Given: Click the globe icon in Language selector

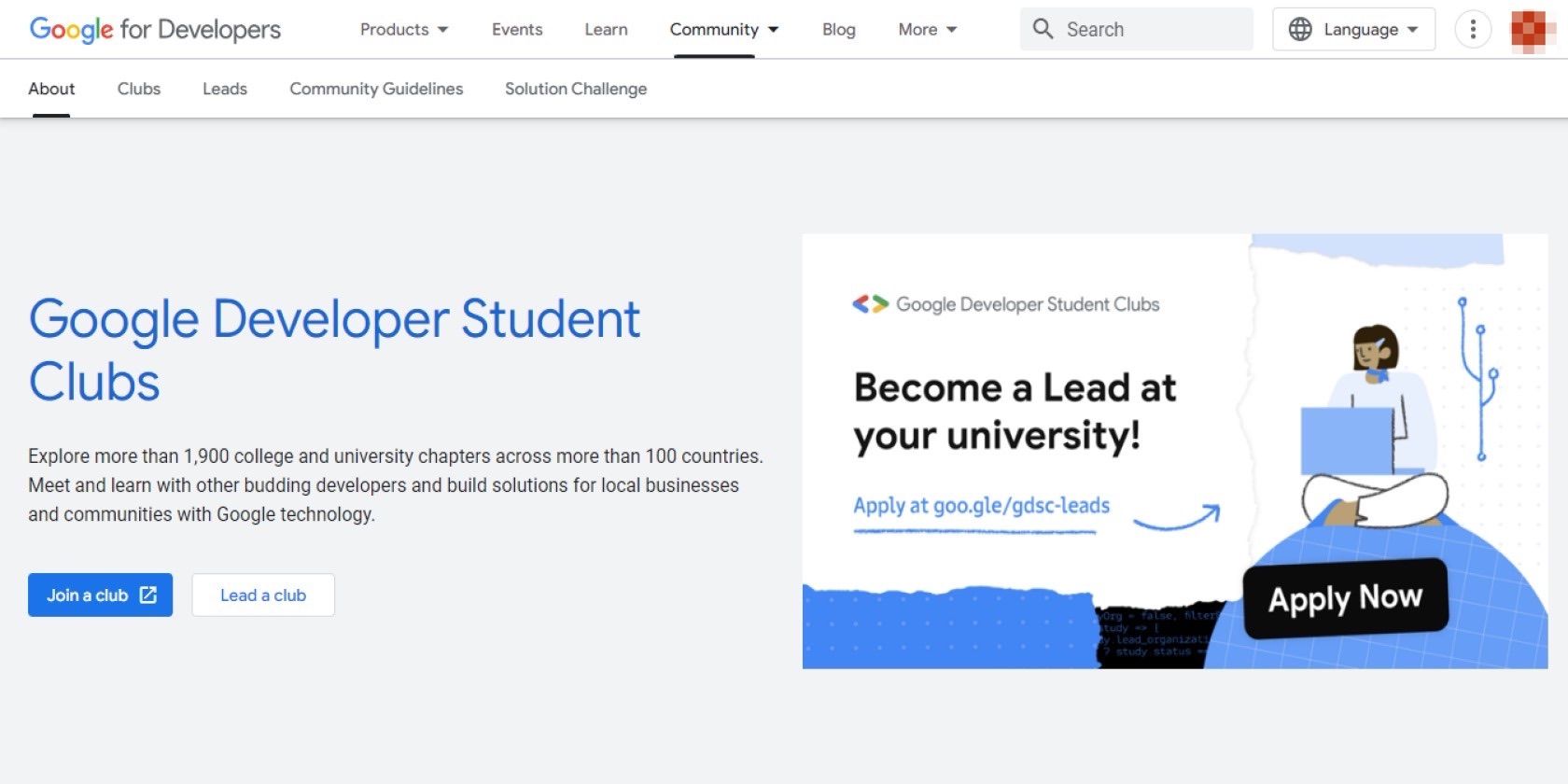Looking at the screenshot, I should (1300, 29).
